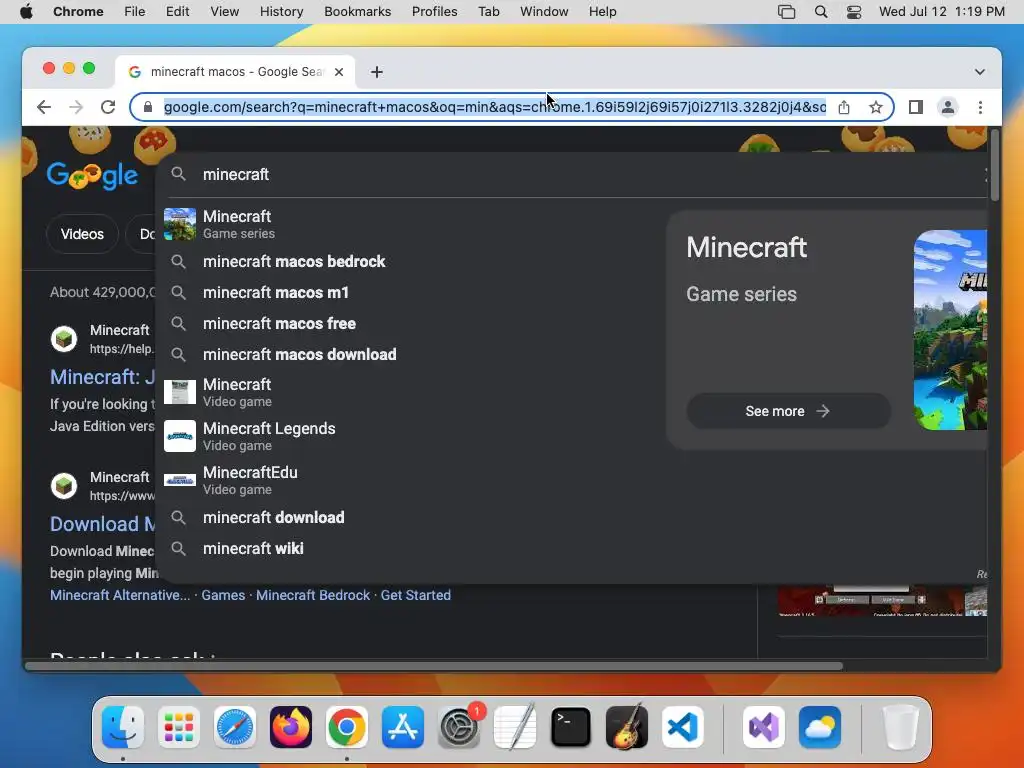Open the cloud weather app in Dock

tap(820, 727)
